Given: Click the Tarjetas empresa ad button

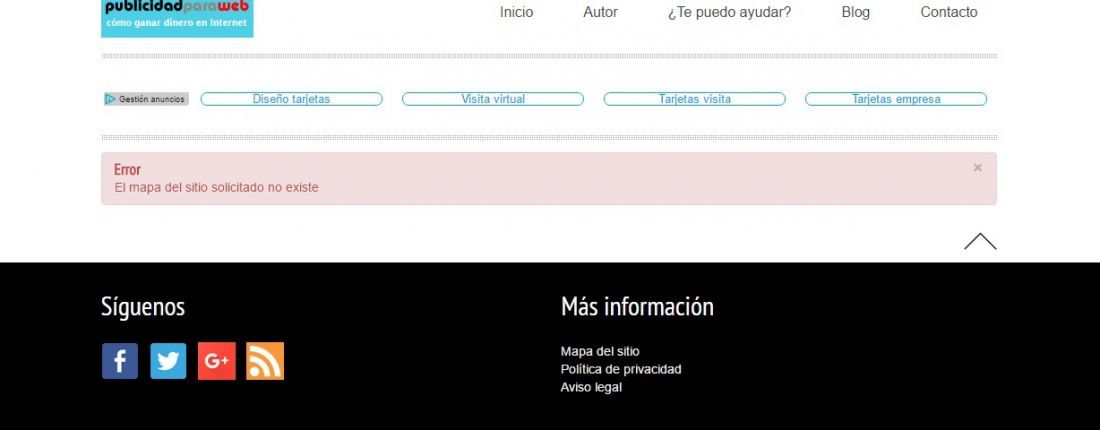Looking at the screenshot, I should [x=896, y=99].
